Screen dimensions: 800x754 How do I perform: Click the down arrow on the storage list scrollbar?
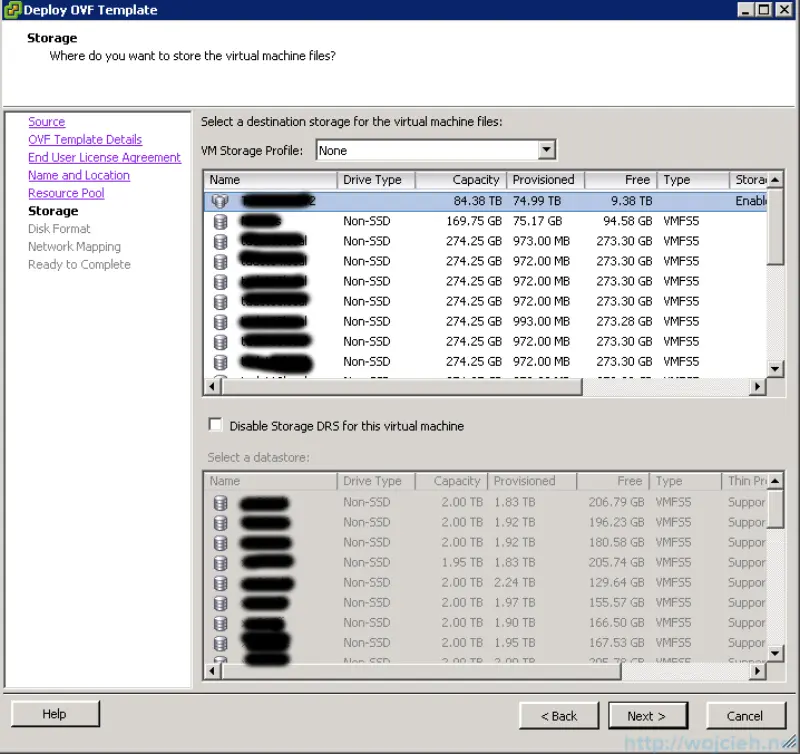[x=775, y=368]
